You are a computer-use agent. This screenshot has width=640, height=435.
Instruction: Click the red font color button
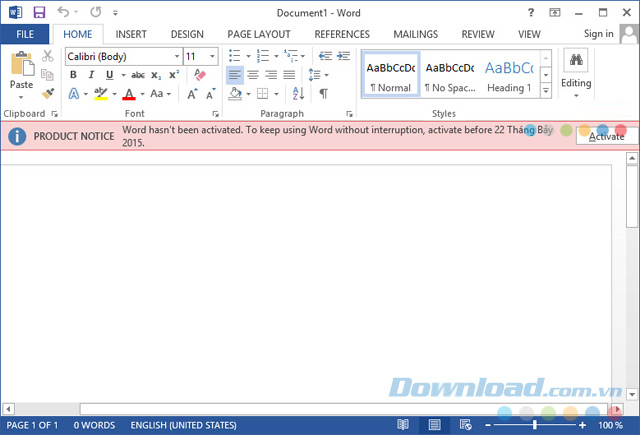(129, 94)
